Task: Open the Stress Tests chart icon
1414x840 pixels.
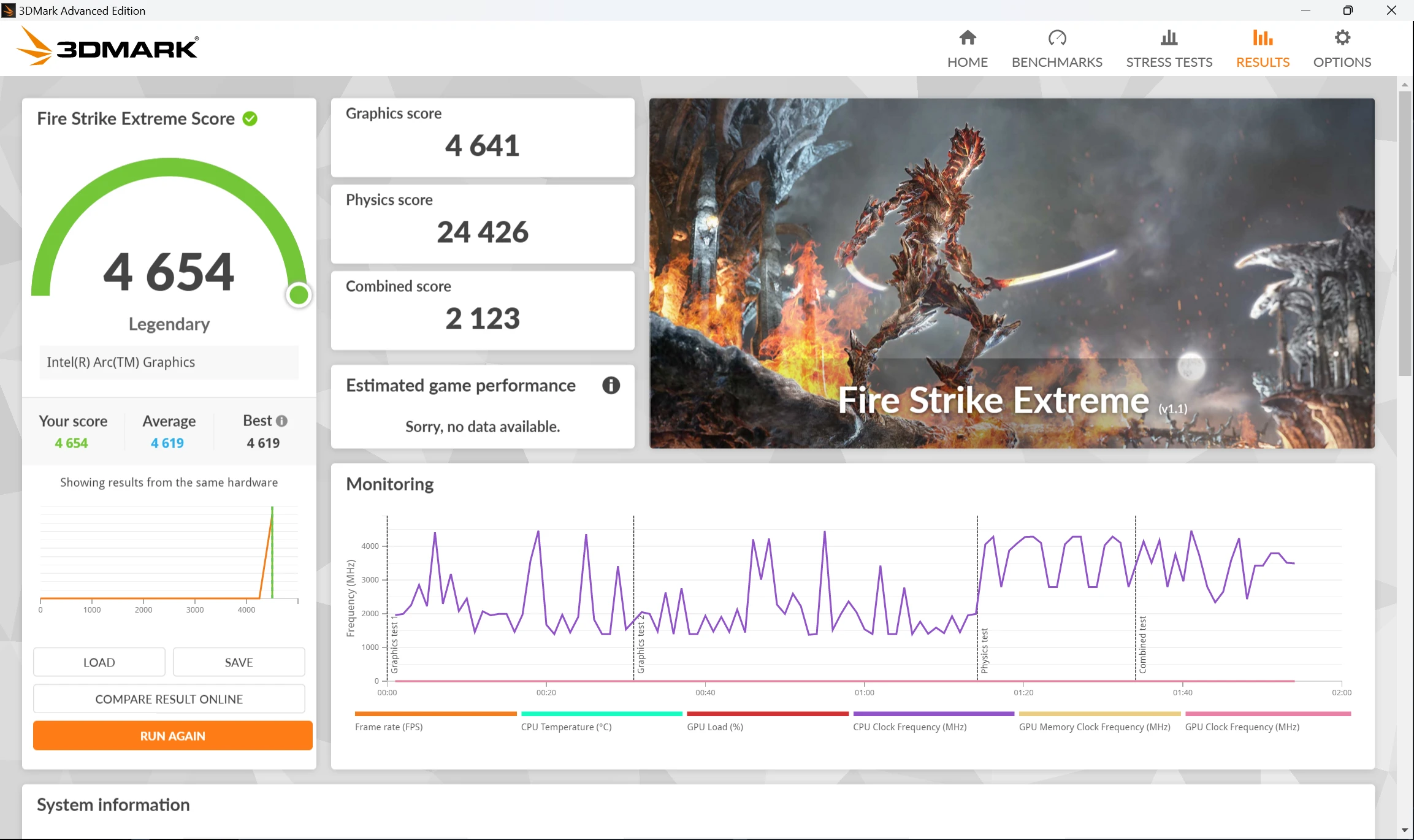Action: (x=1169, y=38)
